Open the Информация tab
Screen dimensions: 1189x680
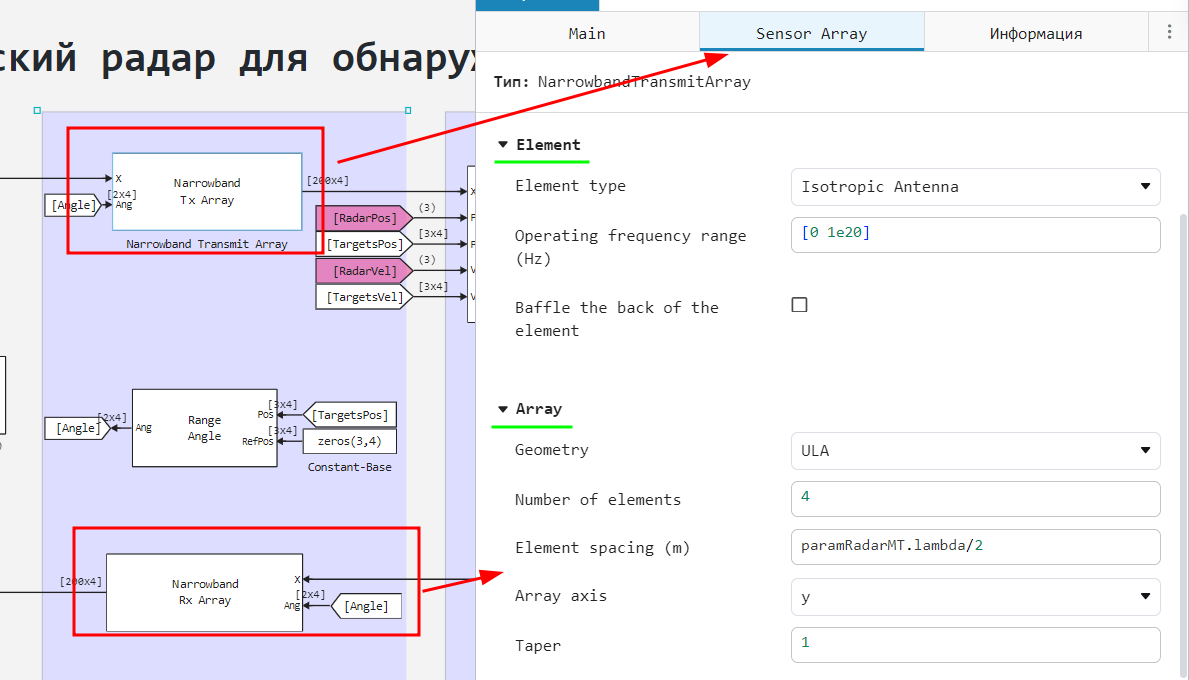[x=1035, y=33]
